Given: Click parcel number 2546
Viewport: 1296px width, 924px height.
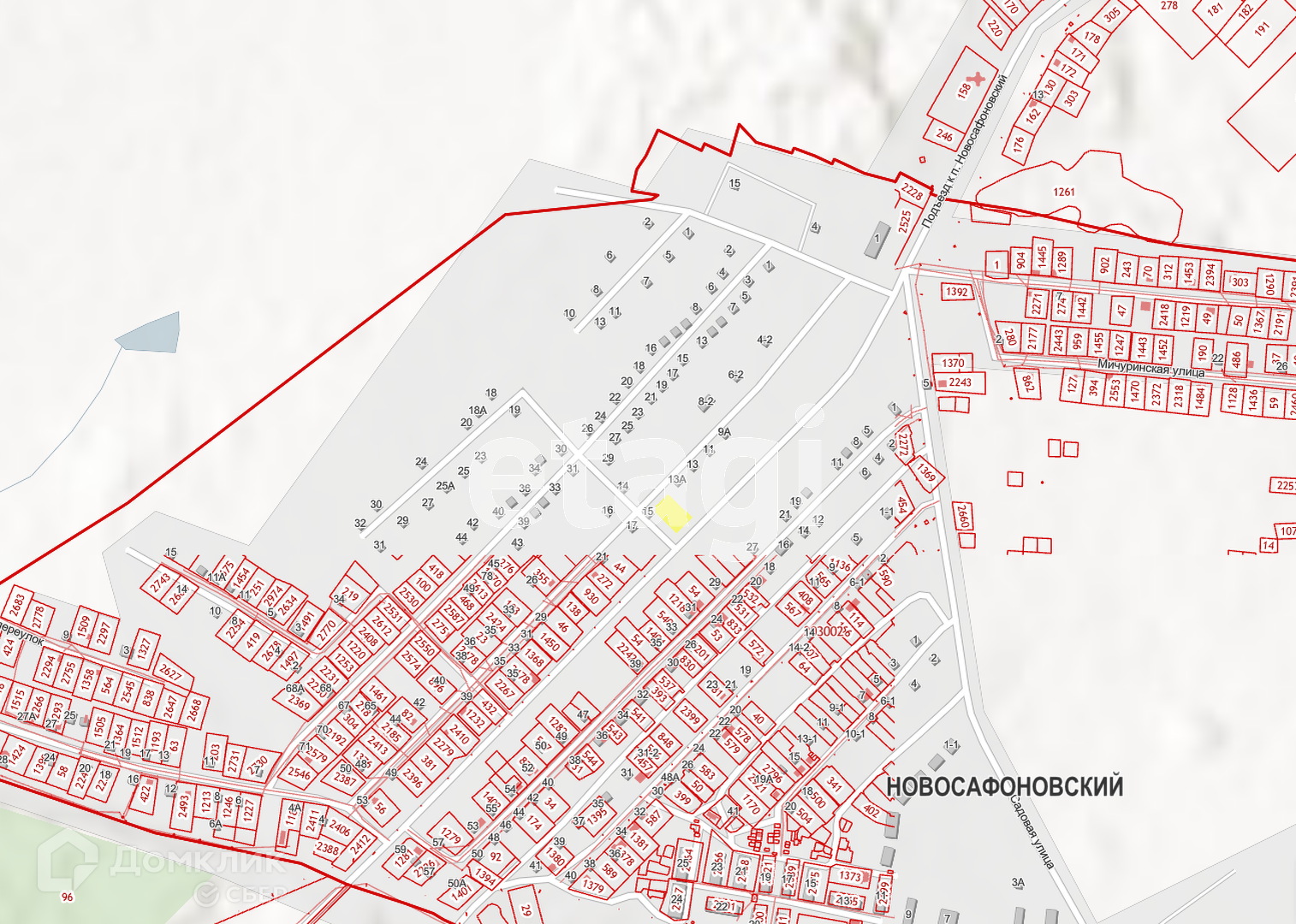Looking at the screenshot, I should [x=300, y=773].
